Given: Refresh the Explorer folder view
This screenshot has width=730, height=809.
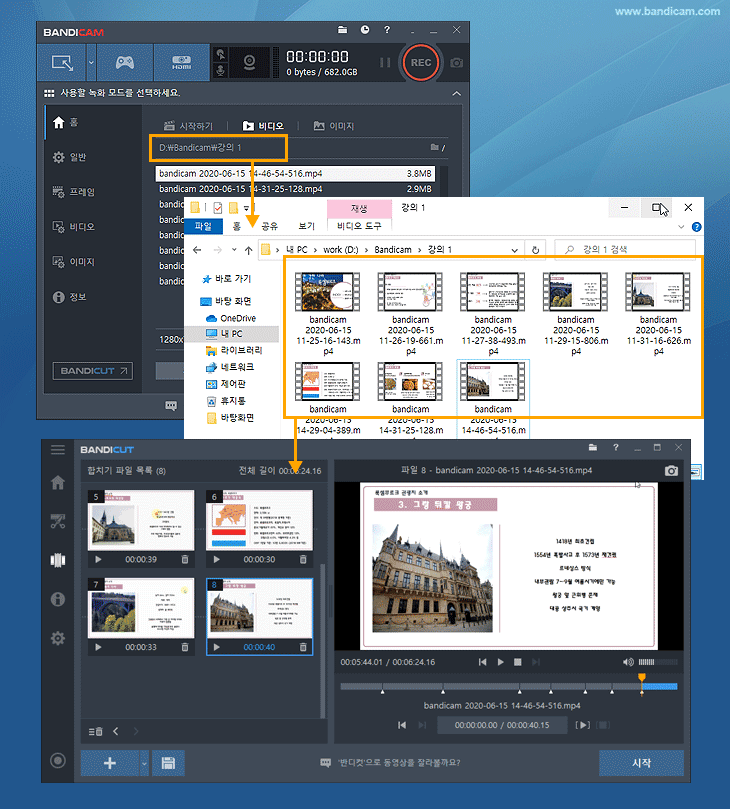Looking at the screenshot, I should (537, 250).
